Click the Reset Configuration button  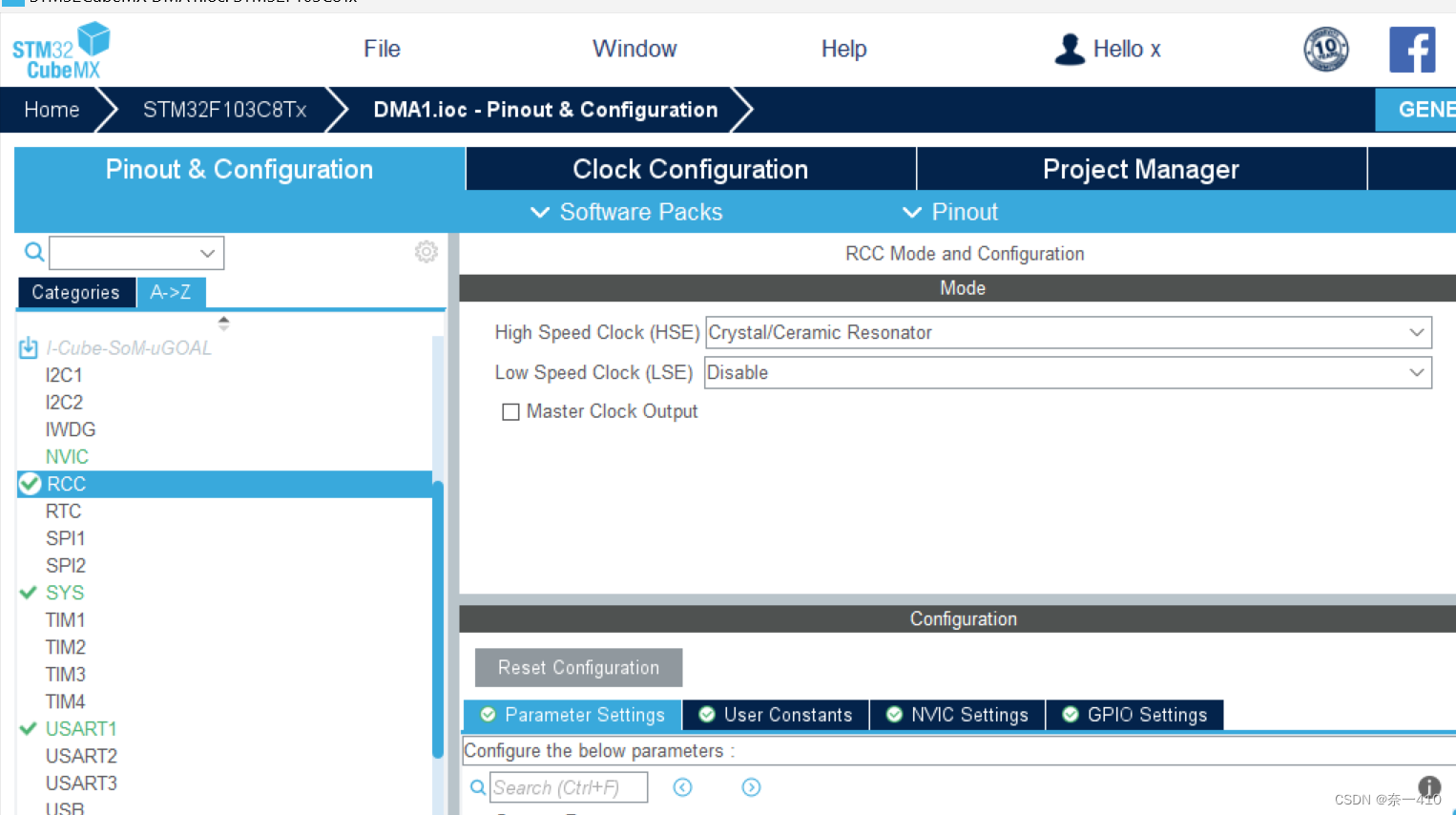578,667
